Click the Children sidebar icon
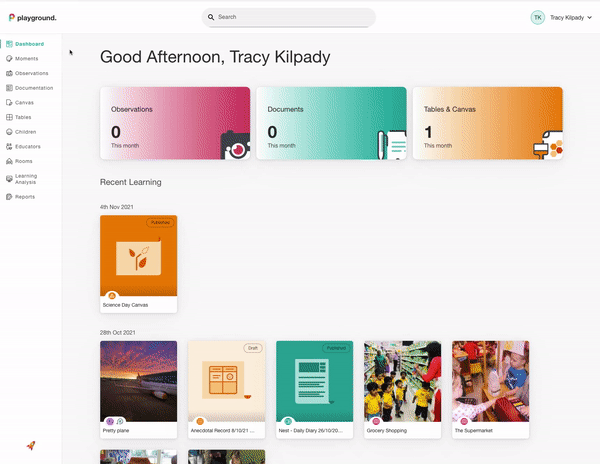 tap(9, 132)
